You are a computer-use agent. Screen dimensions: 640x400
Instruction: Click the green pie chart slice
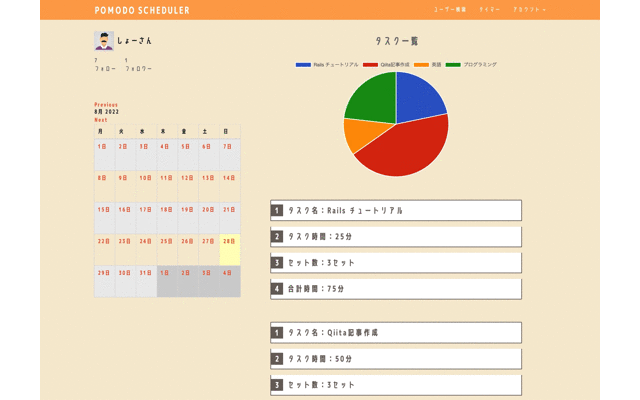pyautogui.click(x=373, y=100)
